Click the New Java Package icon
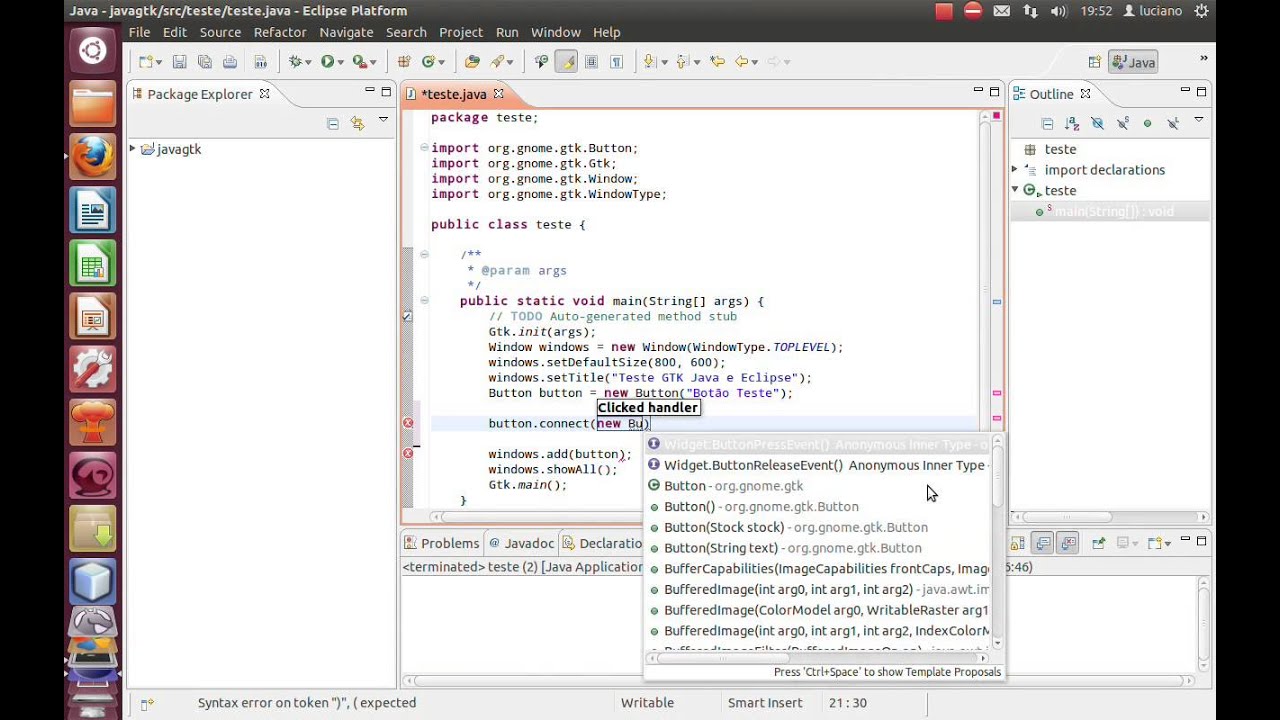1280x720 pixels. [404, 62]
